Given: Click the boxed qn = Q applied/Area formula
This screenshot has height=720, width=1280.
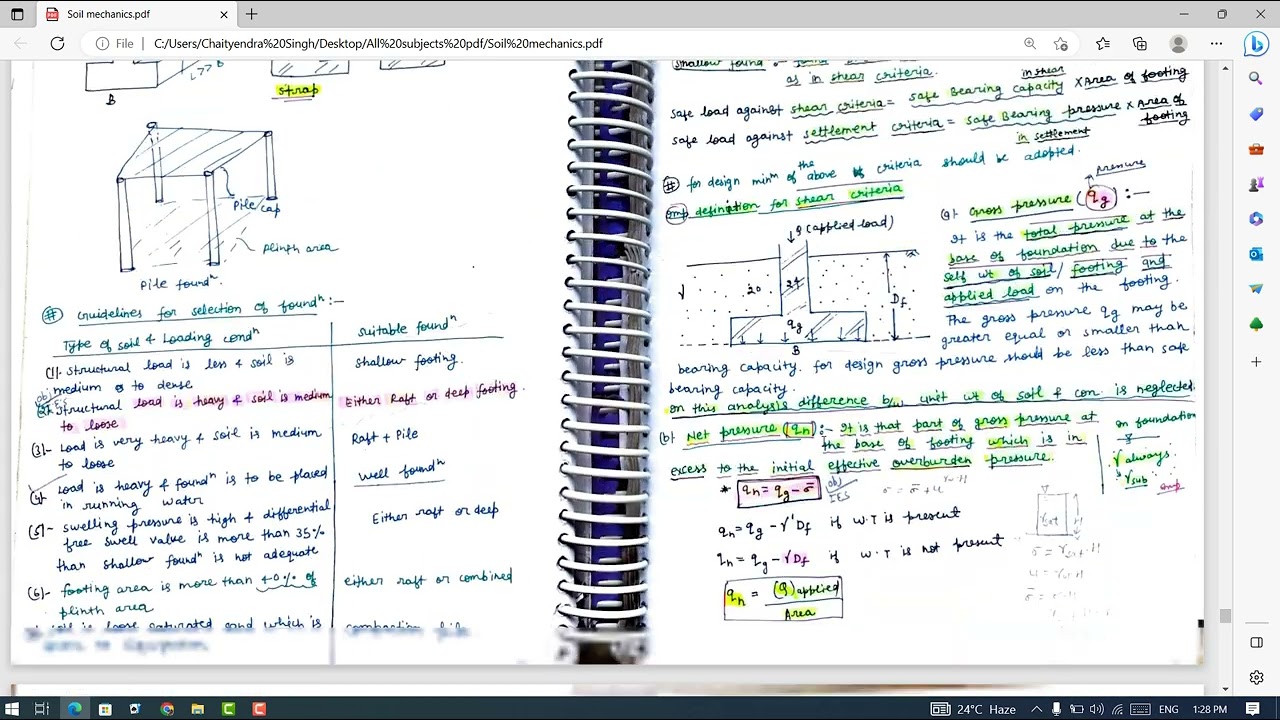Looking at the screenshot, I should pyautogui.click(x=783, y=598).
